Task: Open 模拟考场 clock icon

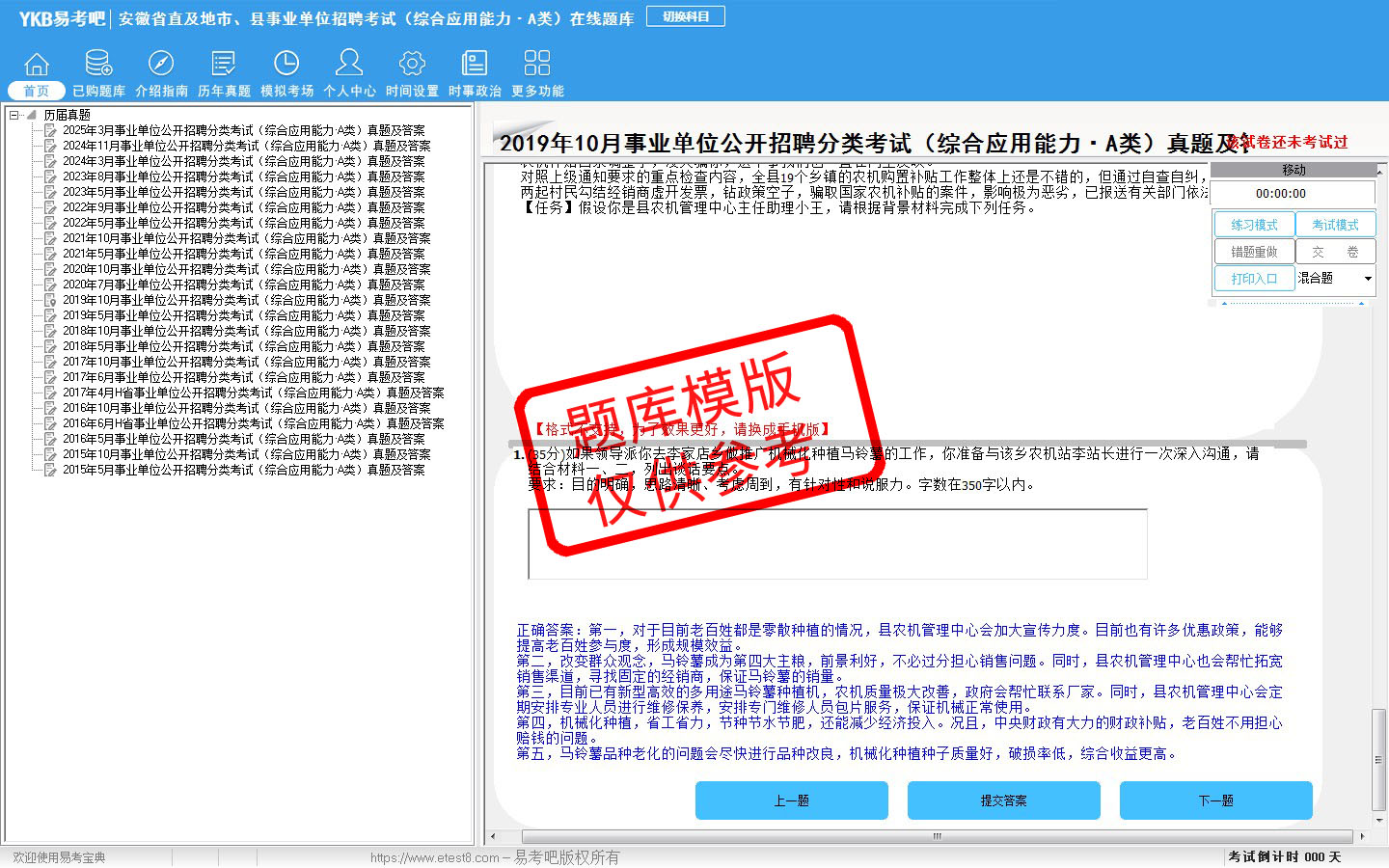Action: 286,65
